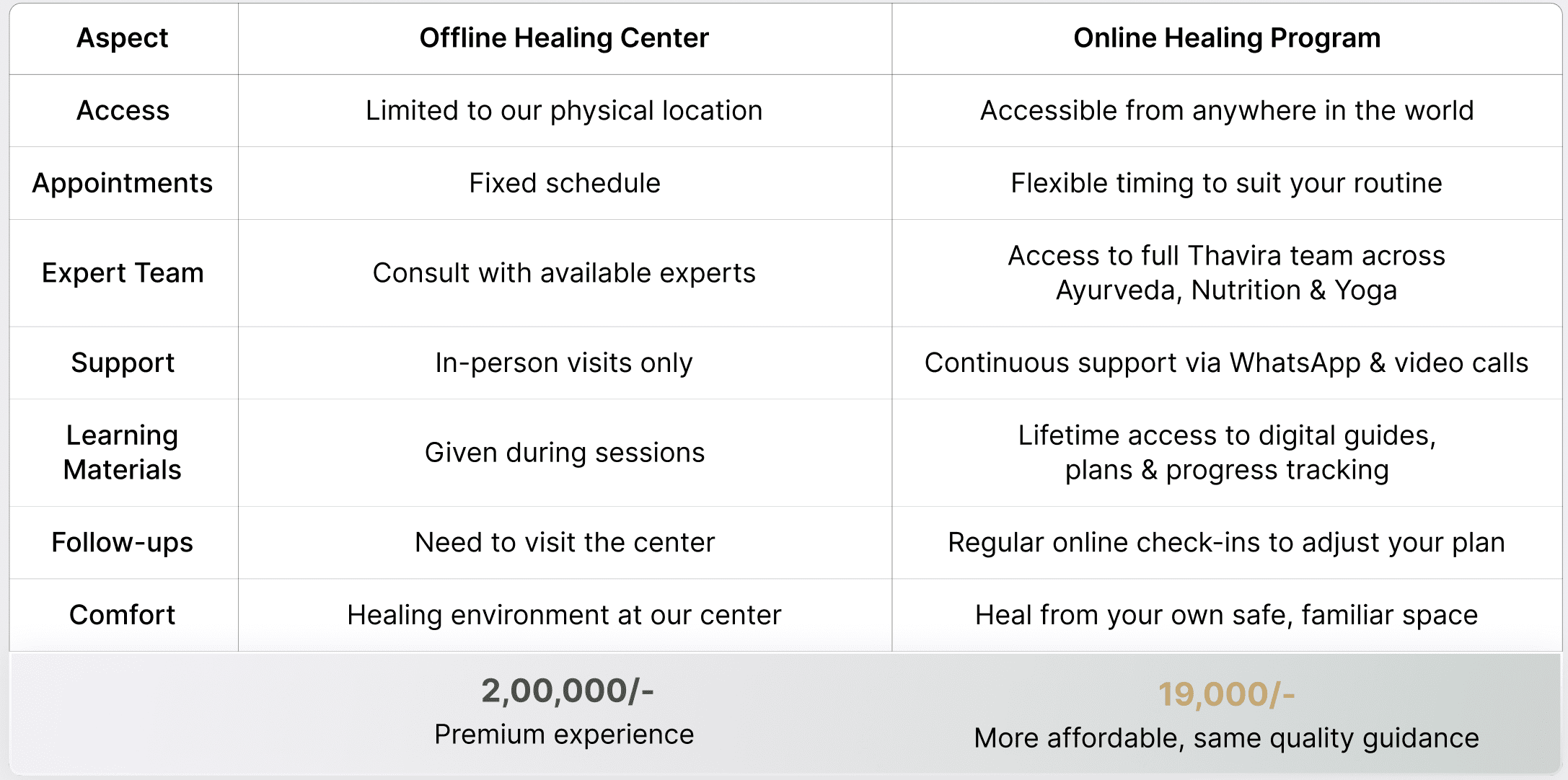The height and width of the screenshot is (780, 1568).
Task: Click the Appointments row label
Action: [123, 183]
